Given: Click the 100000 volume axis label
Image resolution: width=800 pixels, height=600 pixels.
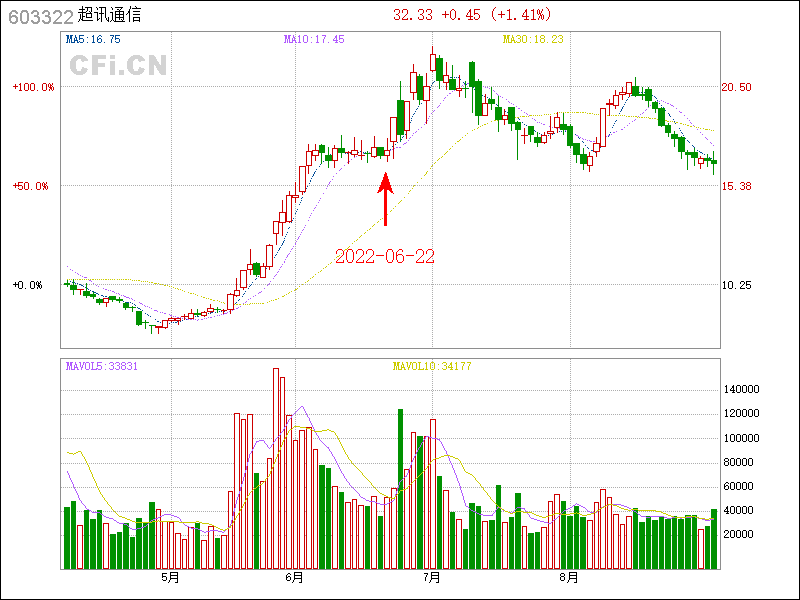Looking at the screenshot, I should [741, 438].
